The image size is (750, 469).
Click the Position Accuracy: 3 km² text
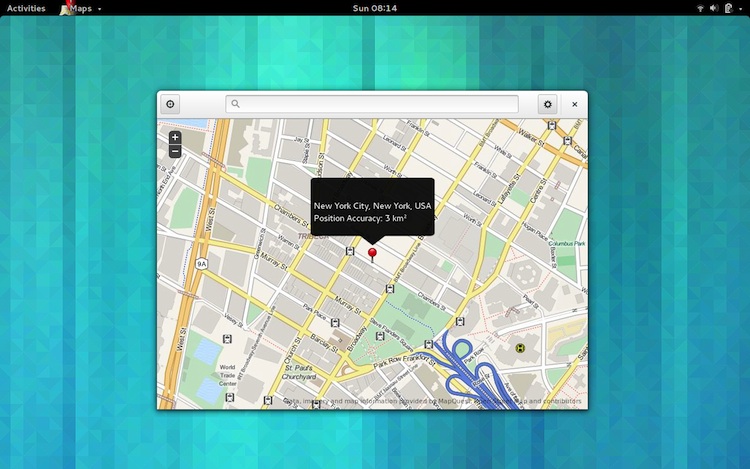tap(360, 218)
